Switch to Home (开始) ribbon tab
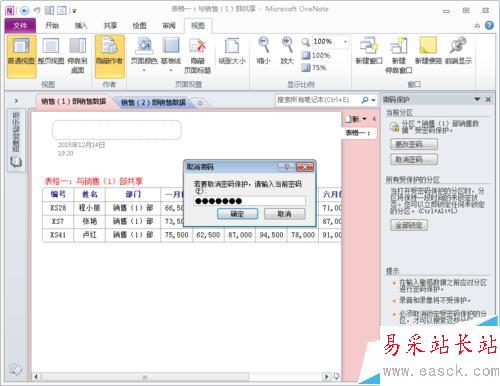The image size is (500, 386). pyautogui.click(x=52, y=26)
